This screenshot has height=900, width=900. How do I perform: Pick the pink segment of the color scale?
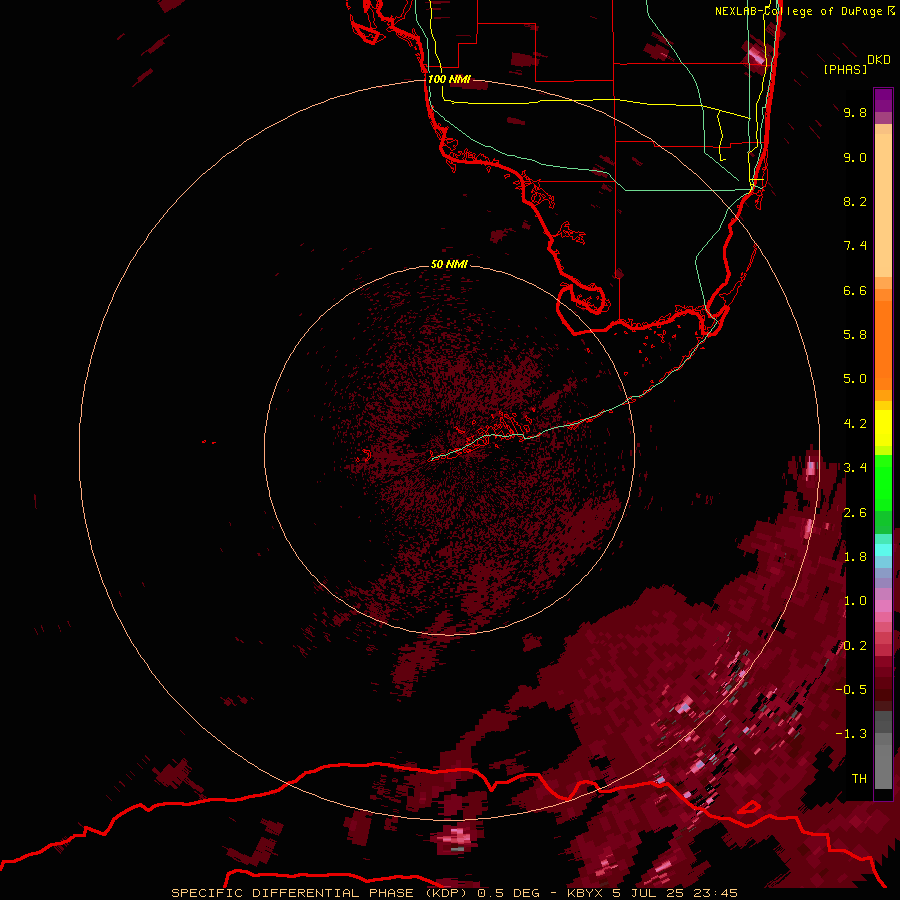883,606
